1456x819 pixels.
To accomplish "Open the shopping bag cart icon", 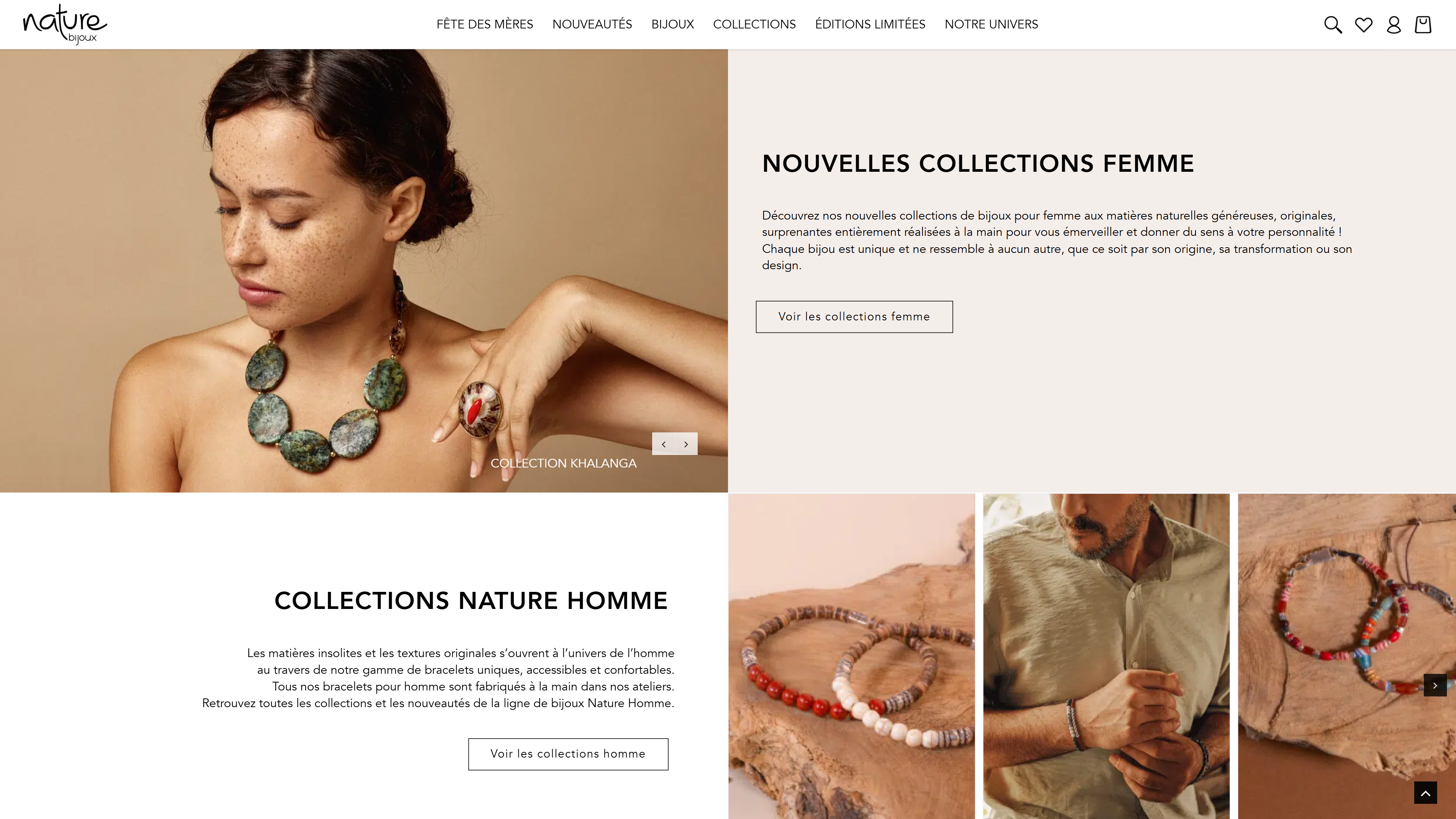I will 1423,25.
